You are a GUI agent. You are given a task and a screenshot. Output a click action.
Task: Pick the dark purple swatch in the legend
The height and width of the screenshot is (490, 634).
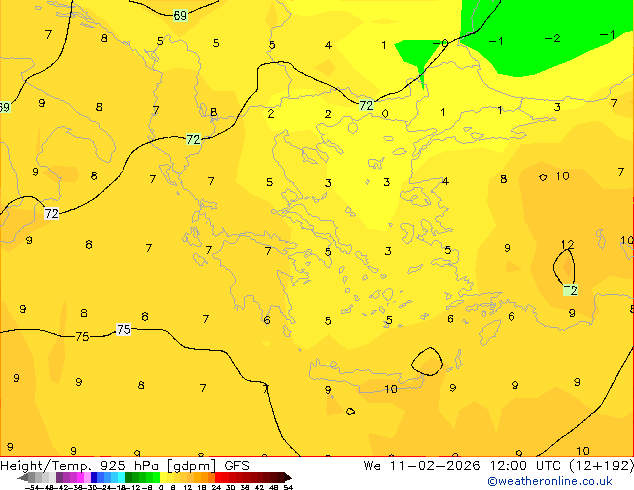(x=59, y=477)
